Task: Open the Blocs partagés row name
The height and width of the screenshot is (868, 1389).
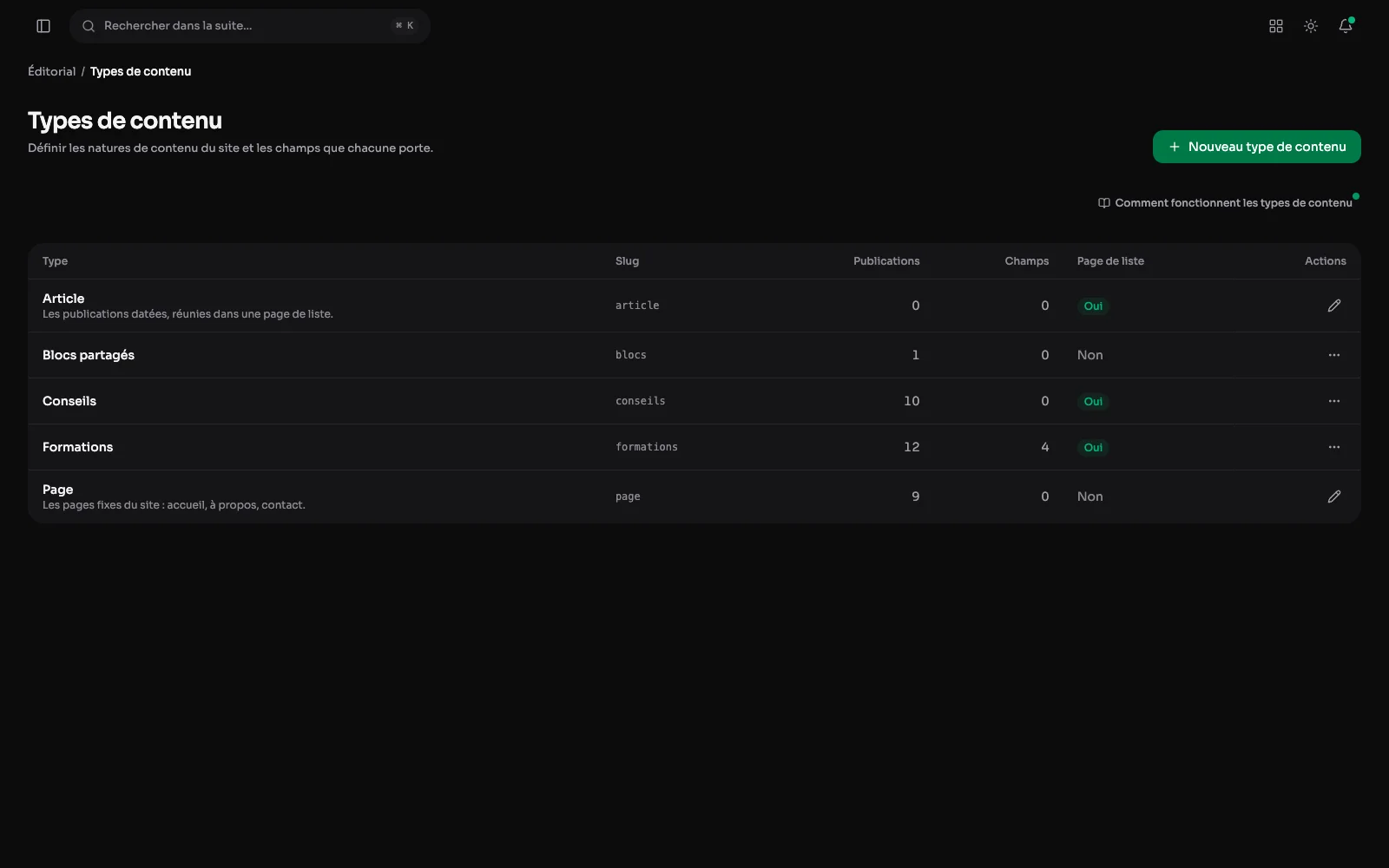Action: click(x=89, y=355)
